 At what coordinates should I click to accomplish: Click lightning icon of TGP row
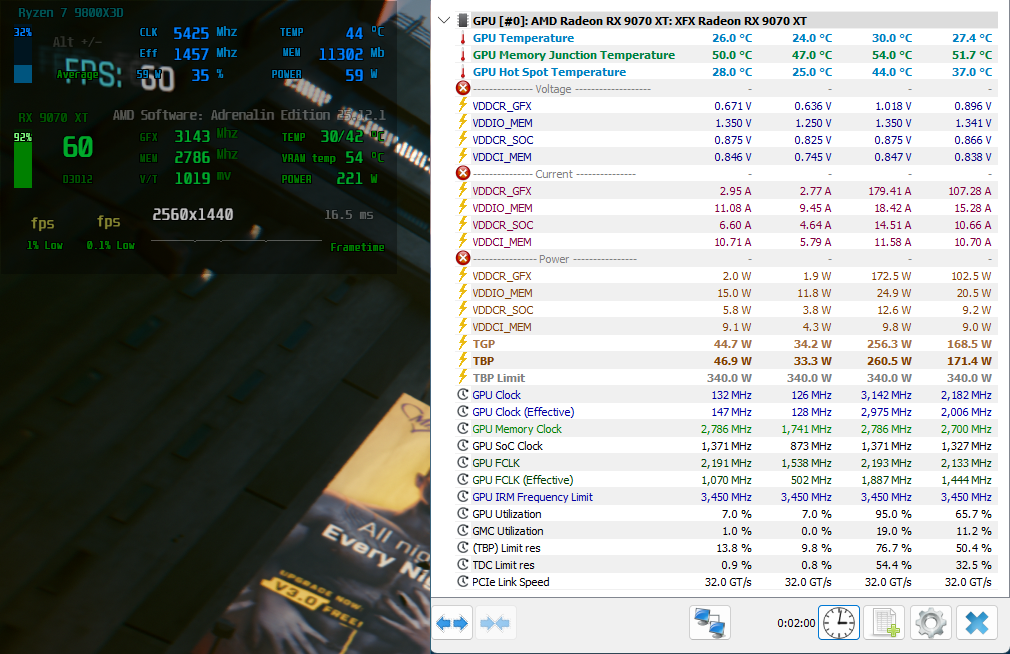coord(462,343)
